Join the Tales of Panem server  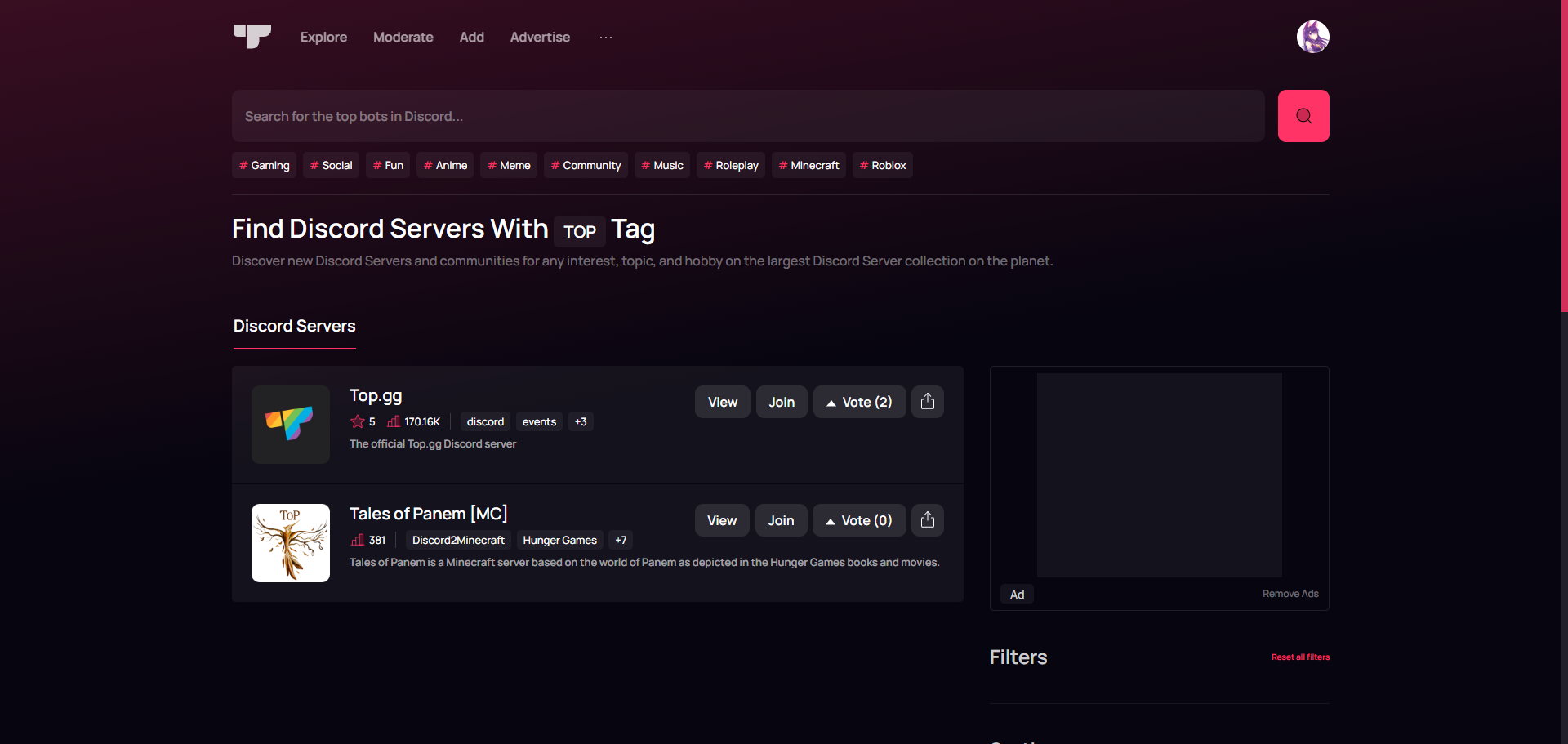781,520
